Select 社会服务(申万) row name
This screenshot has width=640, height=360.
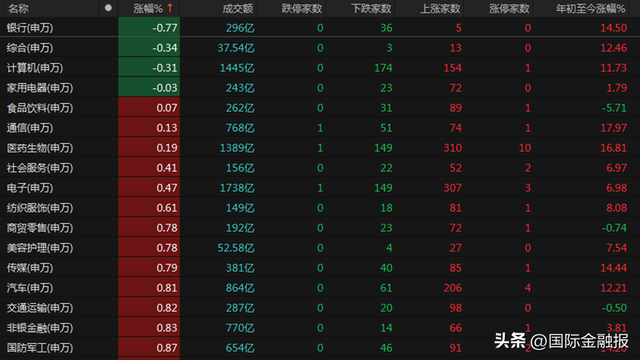point(40,168)
